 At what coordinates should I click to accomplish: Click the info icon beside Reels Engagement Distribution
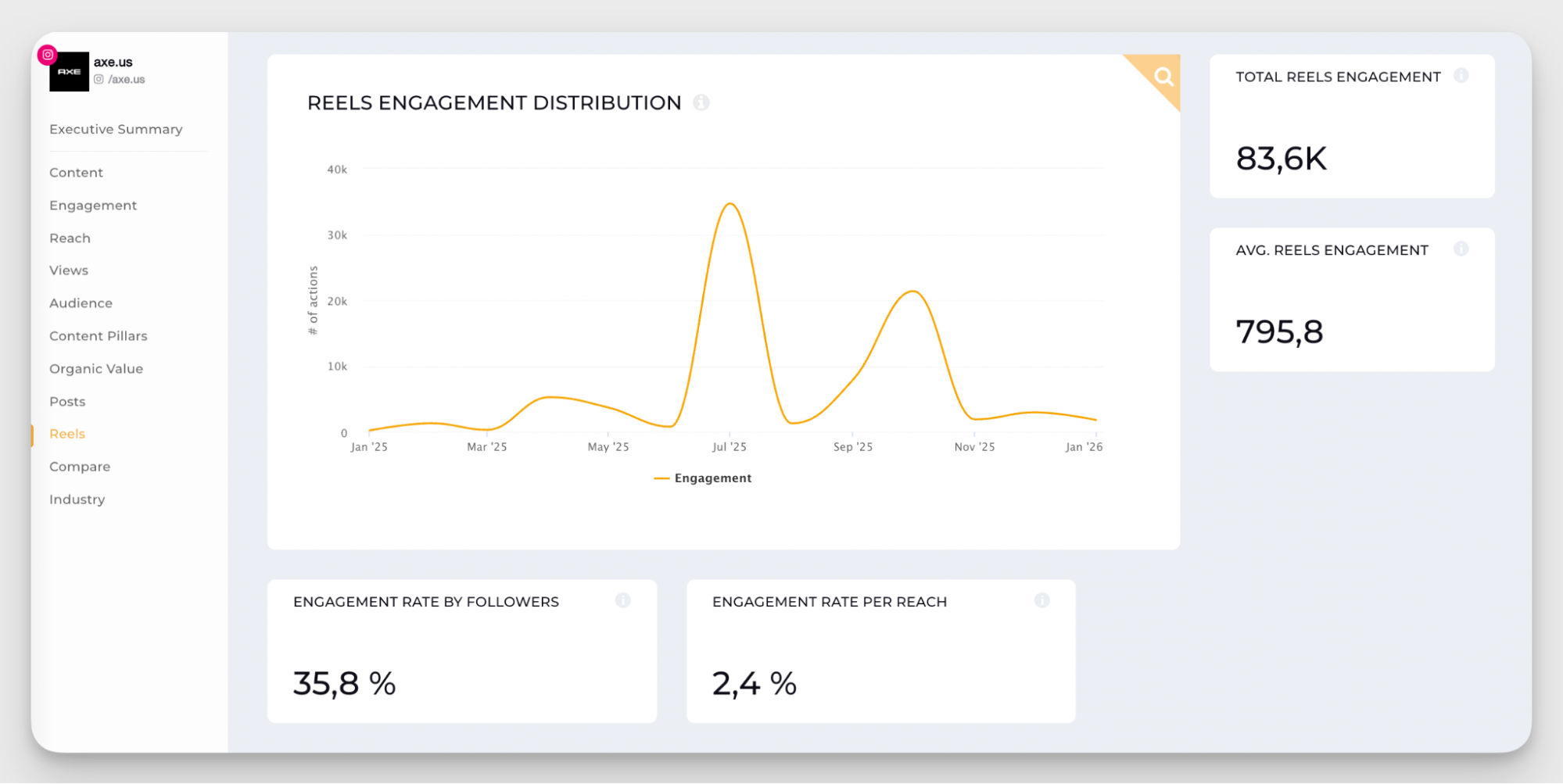[x=701, y=102]
